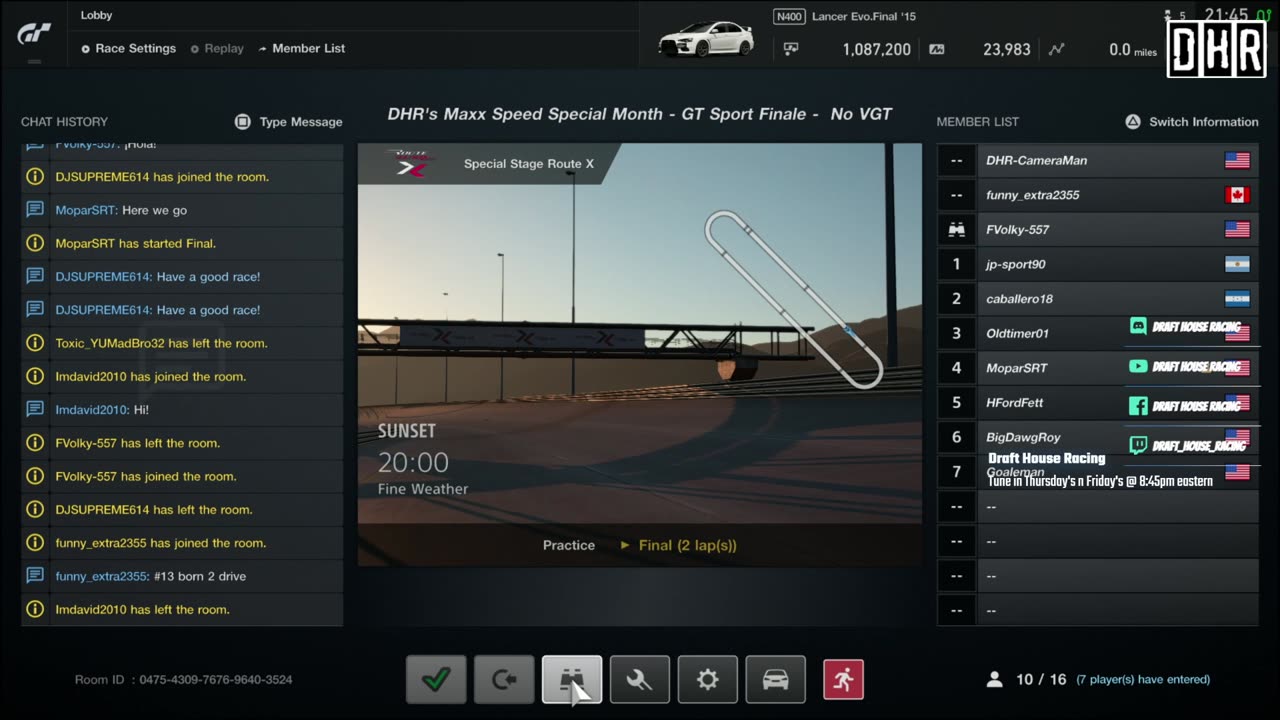1280x720 pixels.
Task: Click the Special Stage Route X track preview
Action: pos(640,354)
